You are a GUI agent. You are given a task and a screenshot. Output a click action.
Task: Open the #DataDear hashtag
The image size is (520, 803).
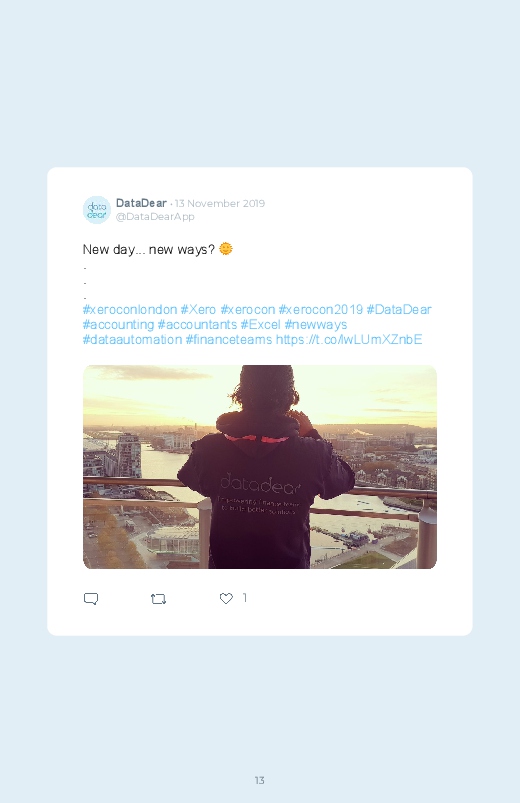tap(399, 310)
